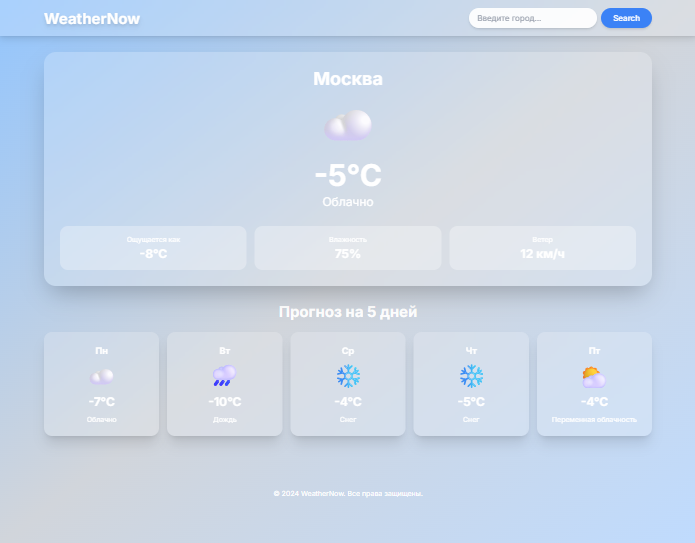Click the 'Ветер' 12 км/ч card
Screen dimensions: 695x543
[x=542, y=248]
